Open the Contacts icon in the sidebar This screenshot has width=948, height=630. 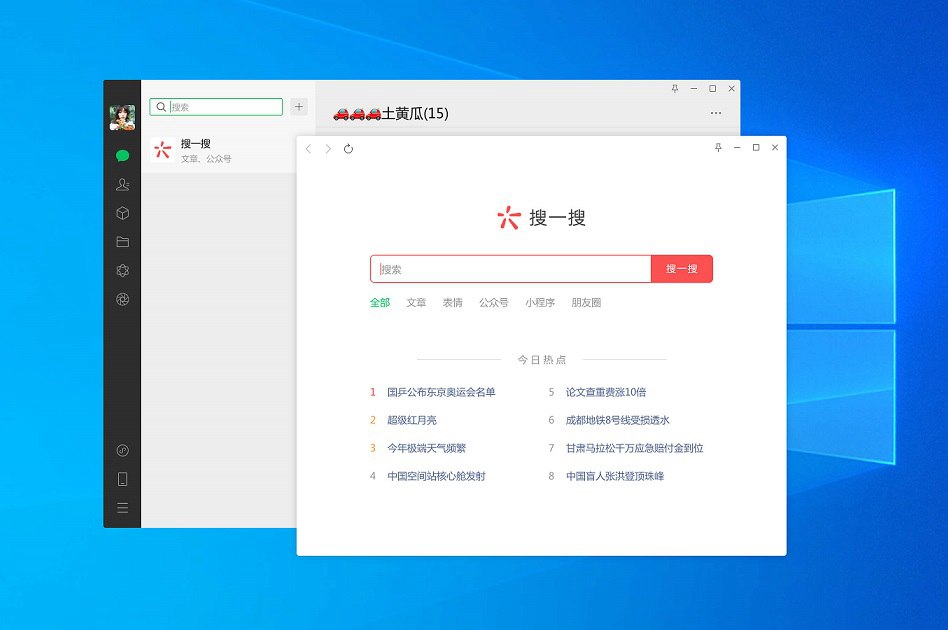click(x=122, y=184)
